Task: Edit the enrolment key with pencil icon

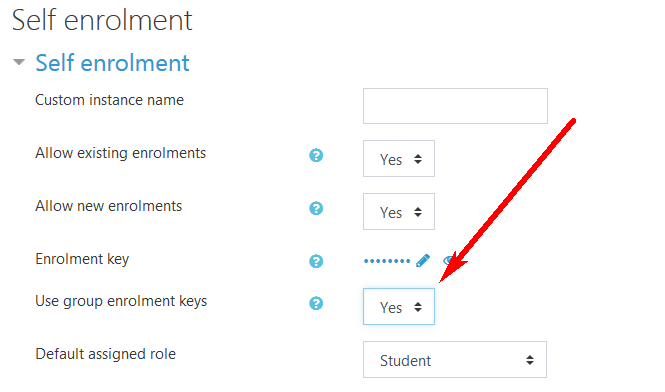Action: (x=423, y=260)
